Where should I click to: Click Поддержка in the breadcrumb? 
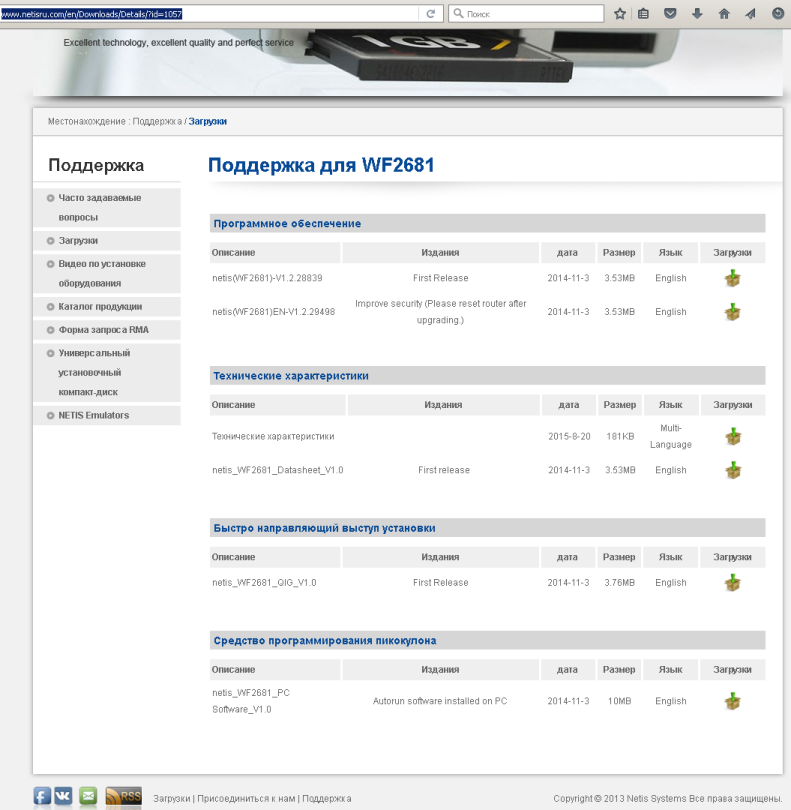point(157,121)
